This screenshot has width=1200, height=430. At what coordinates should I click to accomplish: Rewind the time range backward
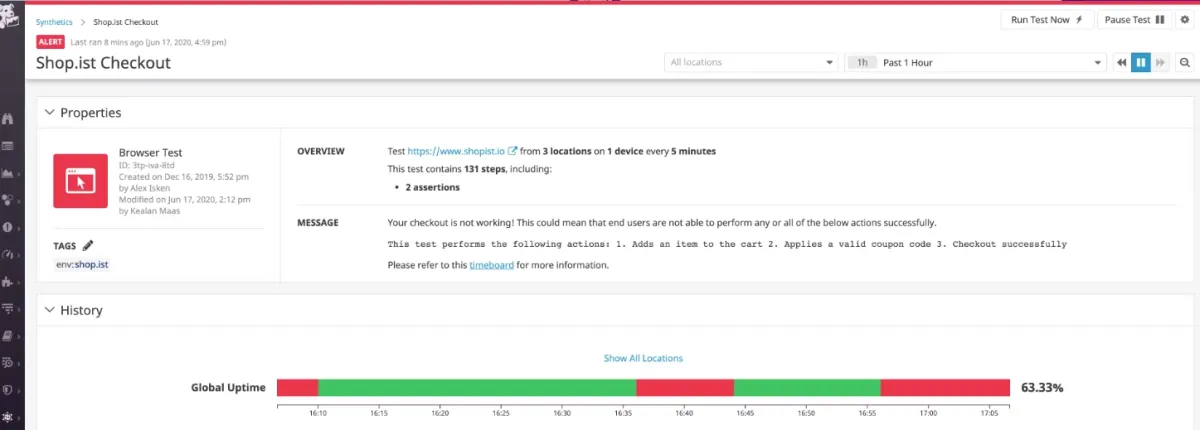[1122, 62]
